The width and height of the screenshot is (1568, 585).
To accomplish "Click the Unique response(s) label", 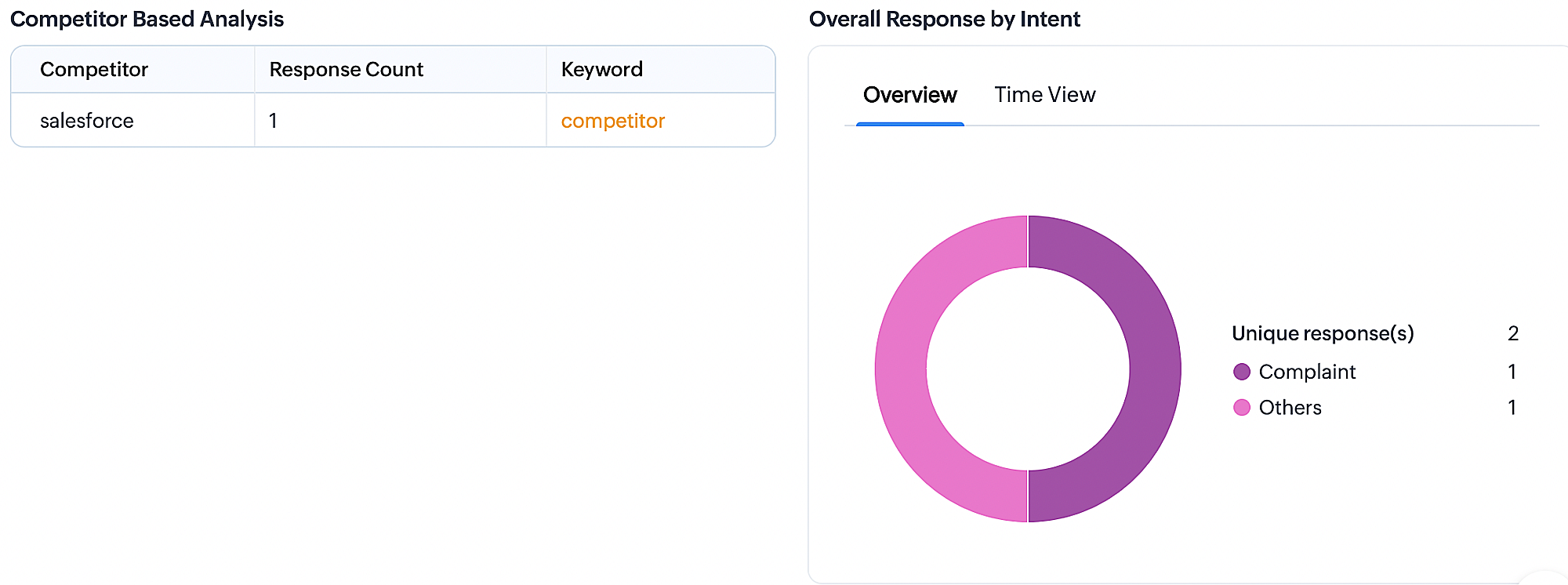I will [x=1323, y=333].
